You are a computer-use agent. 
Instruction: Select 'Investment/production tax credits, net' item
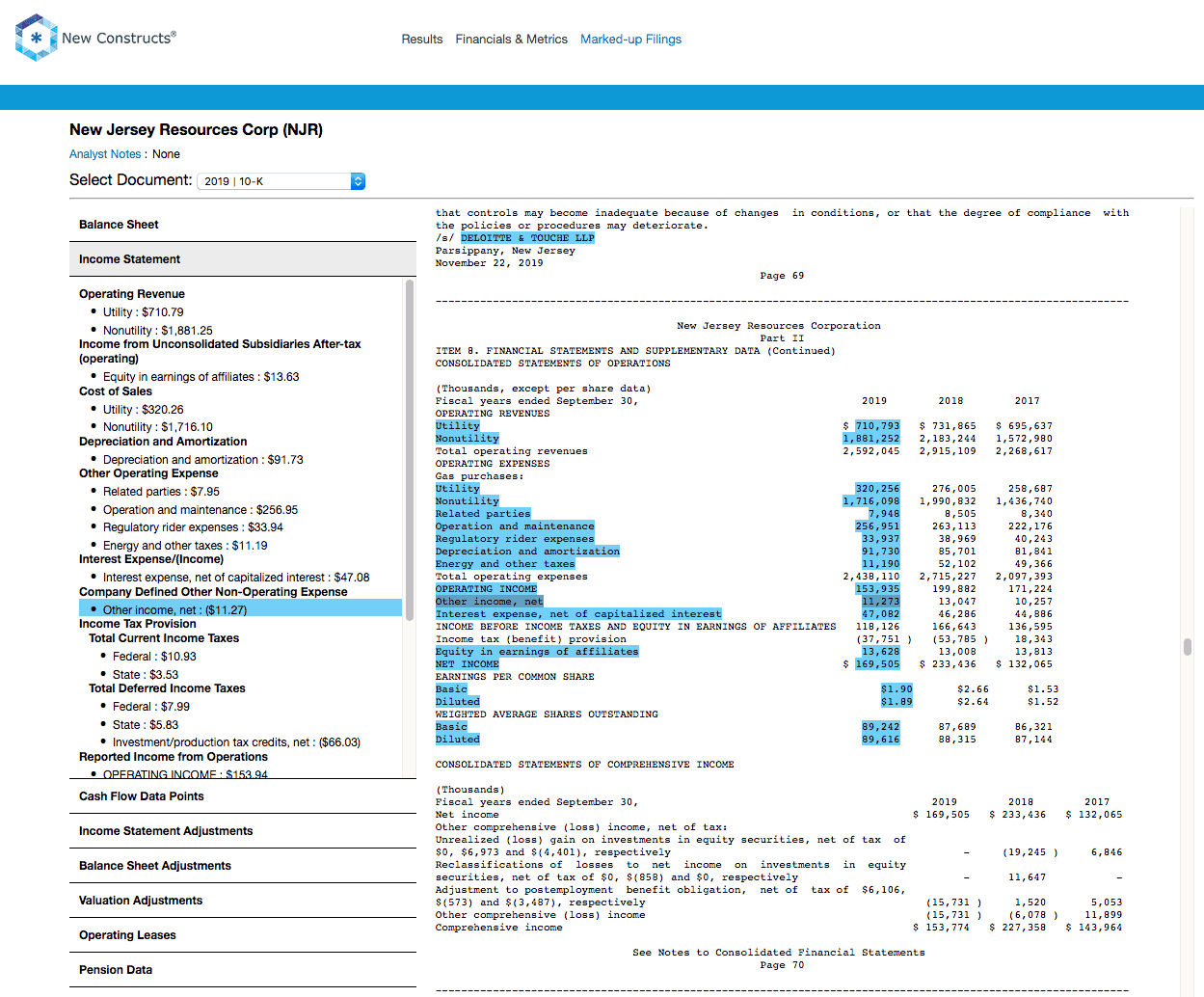pyautogui.click(x=236, y=742)
